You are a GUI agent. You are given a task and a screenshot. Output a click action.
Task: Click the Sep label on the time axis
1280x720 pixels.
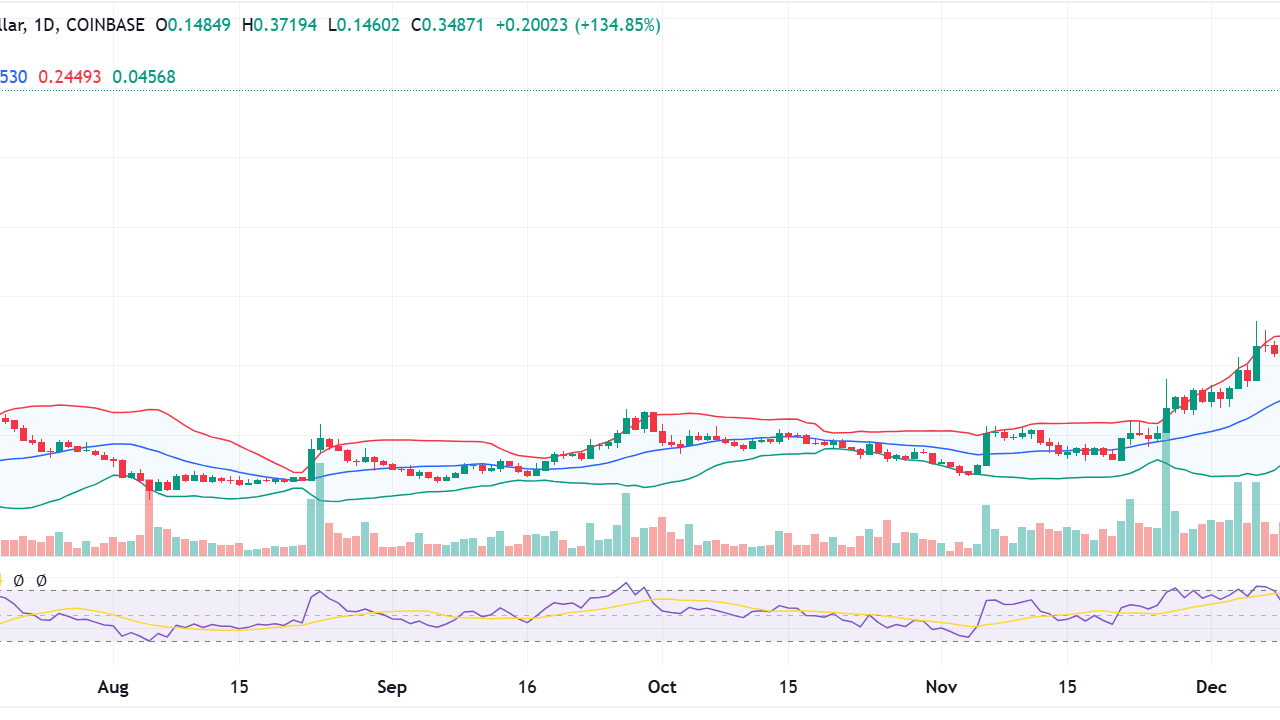(392, 687)
